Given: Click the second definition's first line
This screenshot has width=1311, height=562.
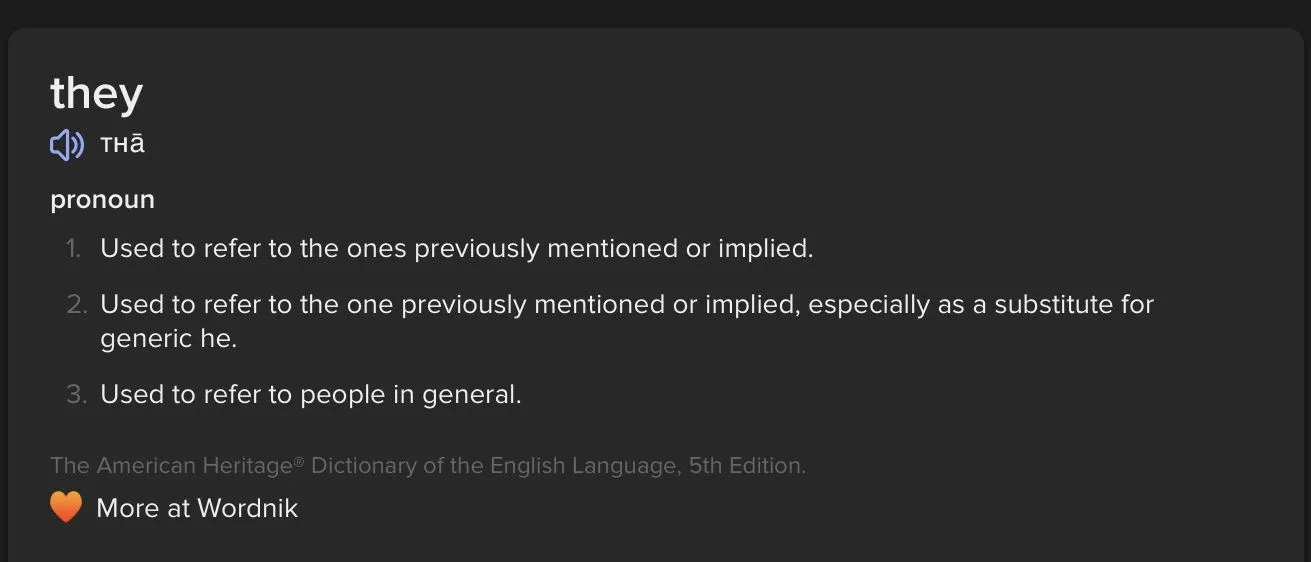Looking at the screenshot, I should pyautogui.click(x=626, y=304).
